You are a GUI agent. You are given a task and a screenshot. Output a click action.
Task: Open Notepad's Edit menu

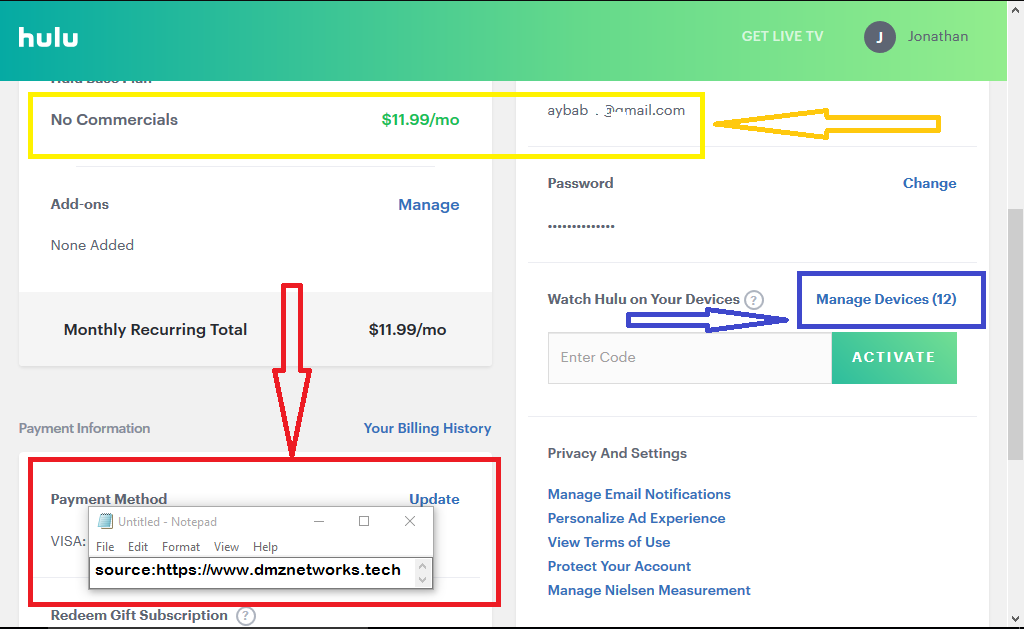click(138, 547)
